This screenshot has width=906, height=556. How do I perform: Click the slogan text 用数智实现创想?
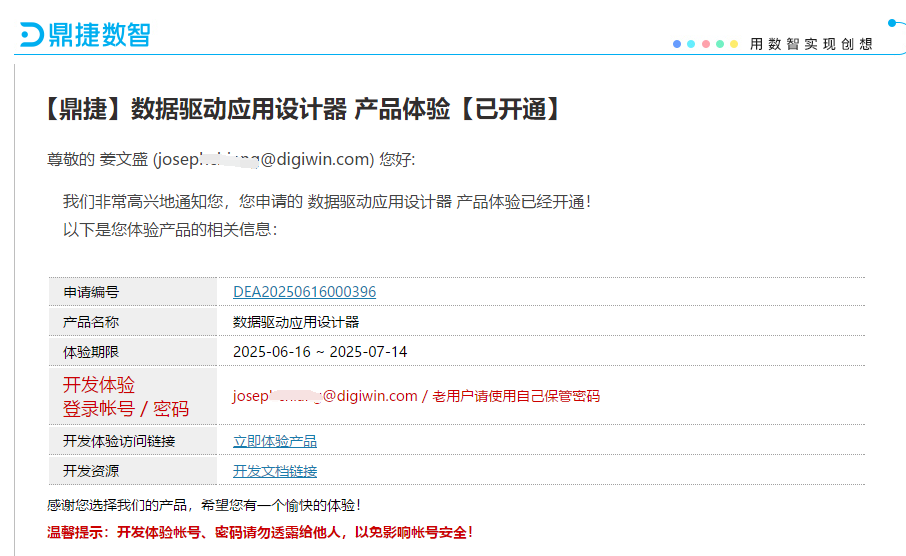point(811,44)
